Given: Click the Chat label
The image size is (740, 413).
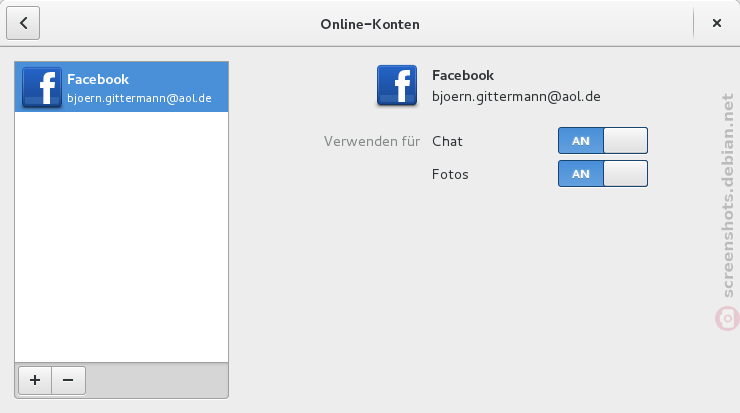Looking at the screenshot, I should (x=447, y=141).
